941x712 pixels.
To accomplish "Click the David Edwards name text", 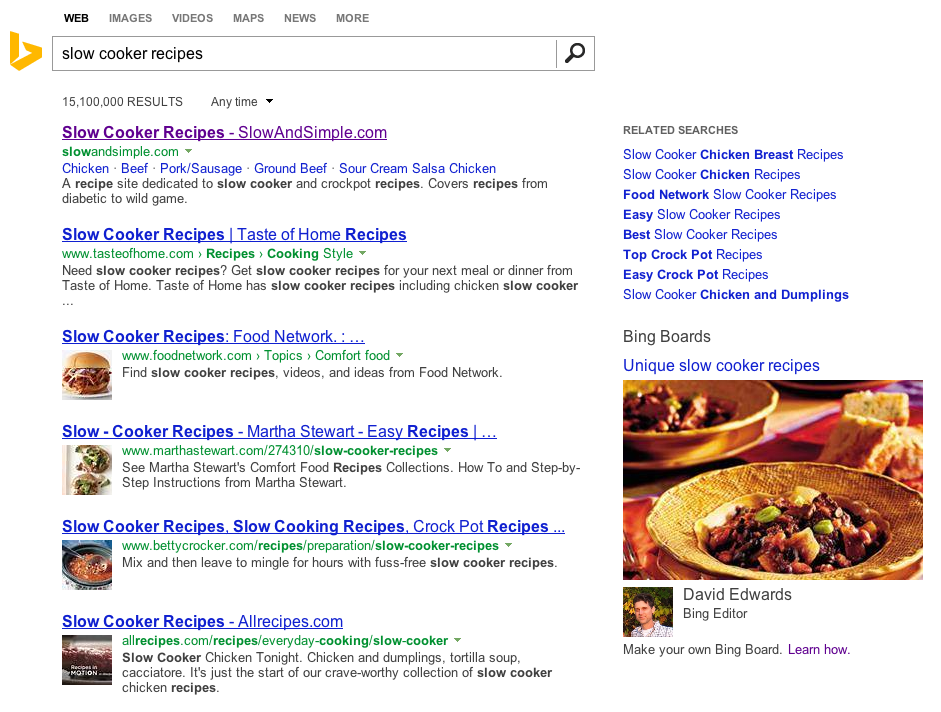I will point(738,594).
